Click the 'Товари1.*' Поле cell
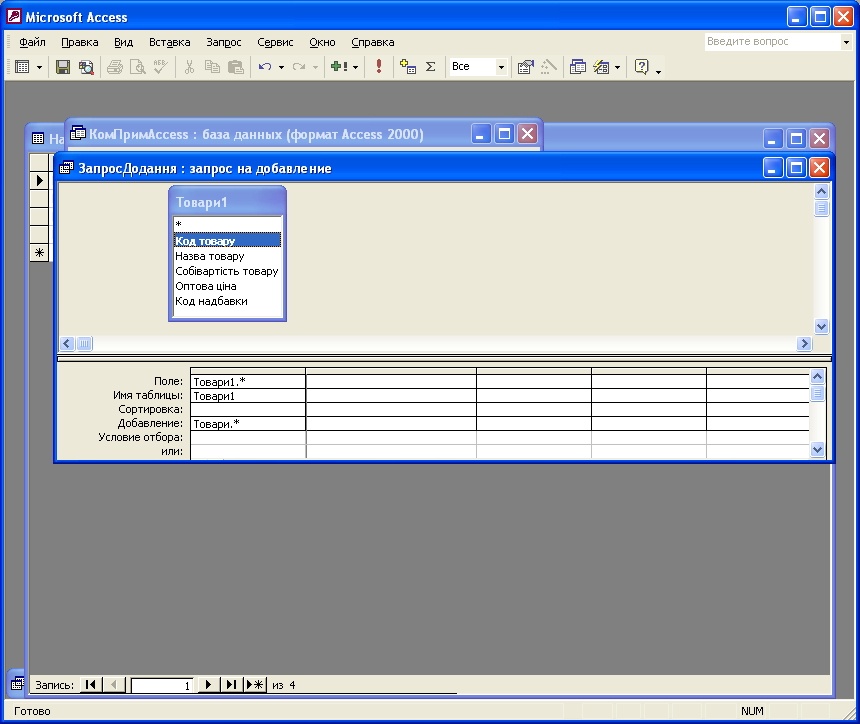 tap(248, 382)
